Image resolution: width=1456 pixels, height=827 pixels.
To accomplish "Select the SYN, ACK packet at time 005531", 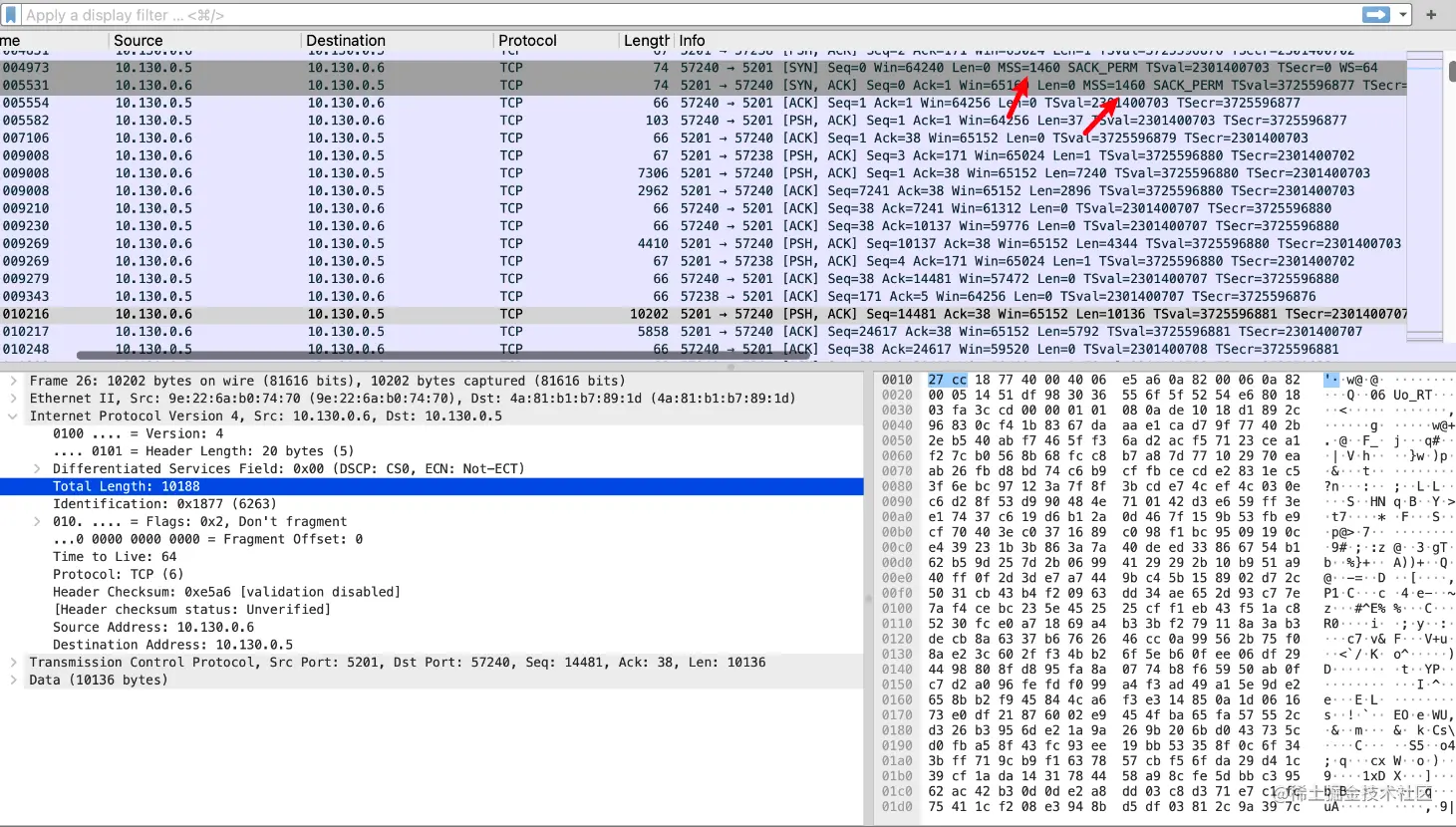I will [703, 86].
